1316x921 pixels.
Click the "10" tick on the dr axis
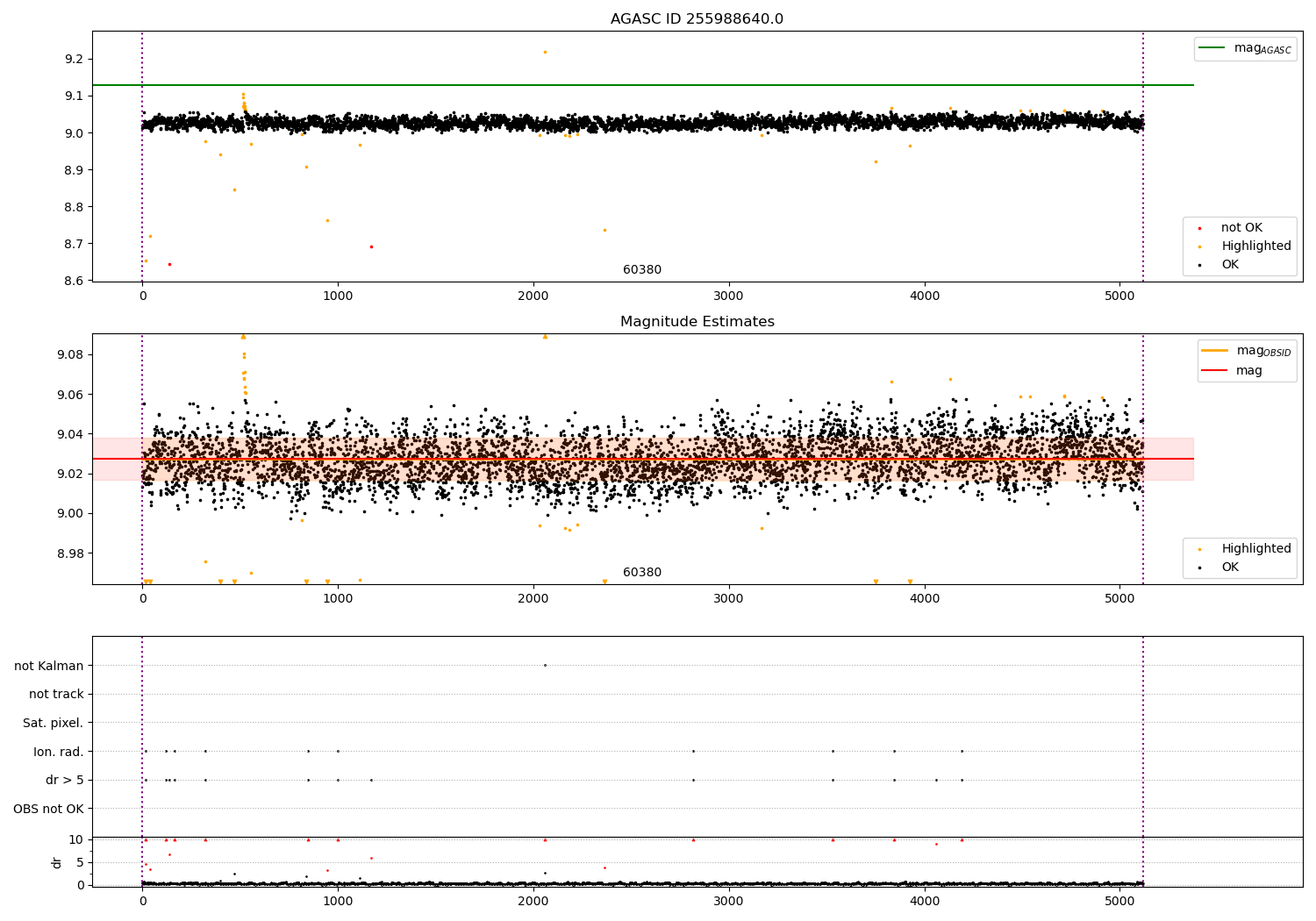[76, 839]
